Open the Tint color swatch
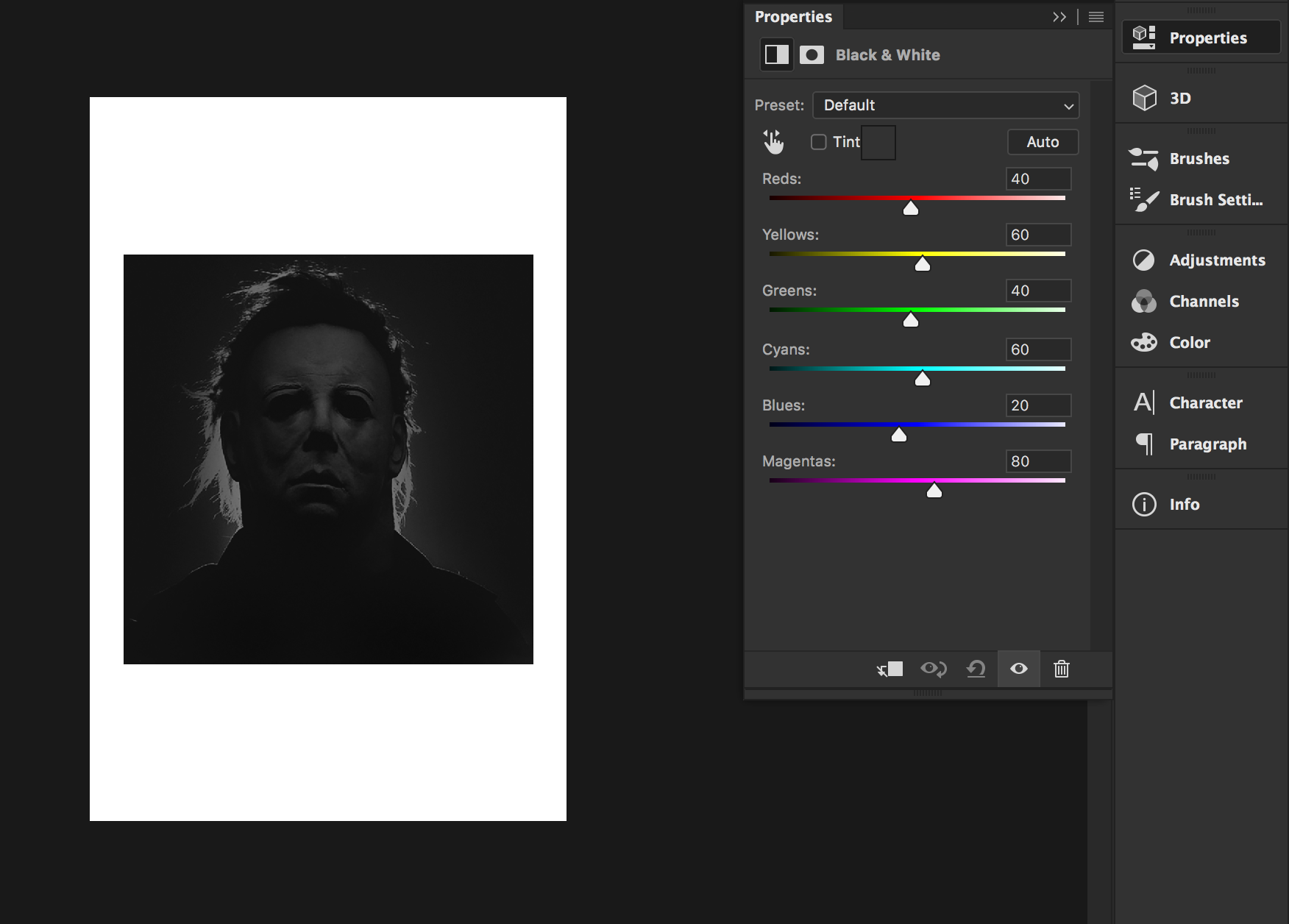 click(878, 142)
